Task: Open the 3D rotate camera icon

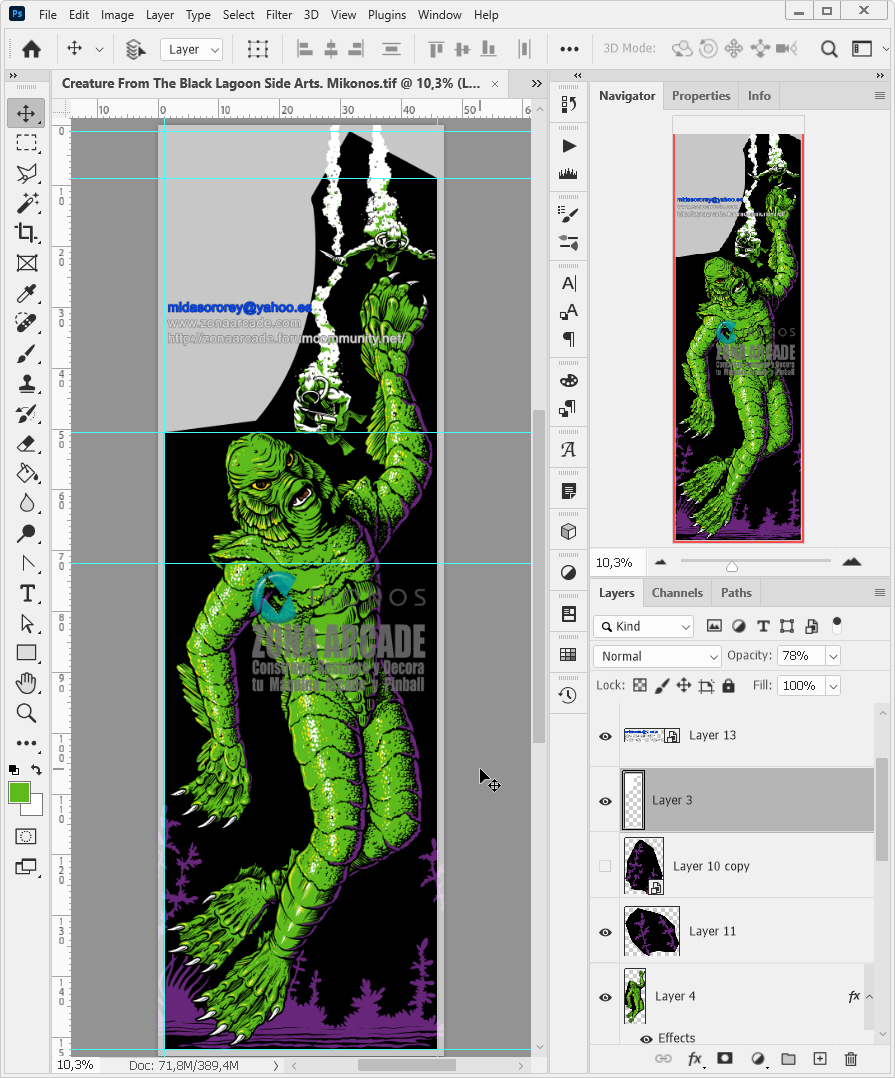Action: click(682, 48)
